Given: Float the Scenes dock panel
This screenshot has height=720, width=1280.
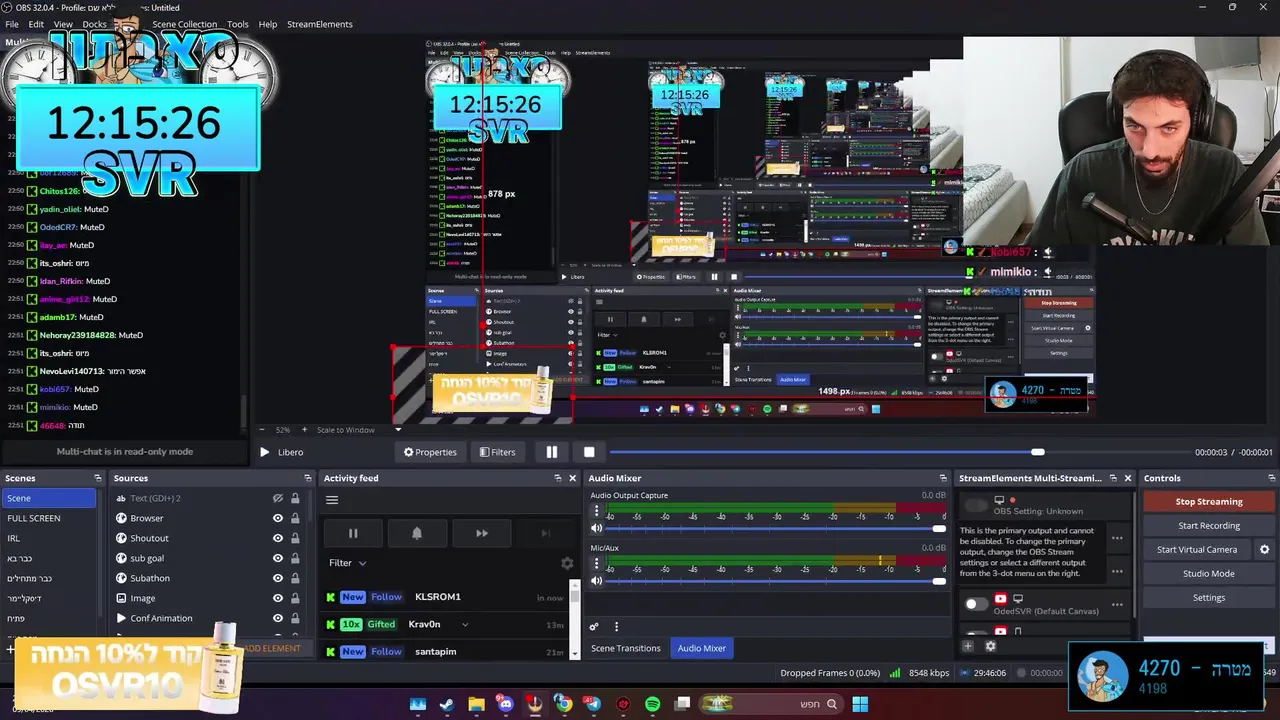Looking at the screenshot, I should click(x=97, y=478).
